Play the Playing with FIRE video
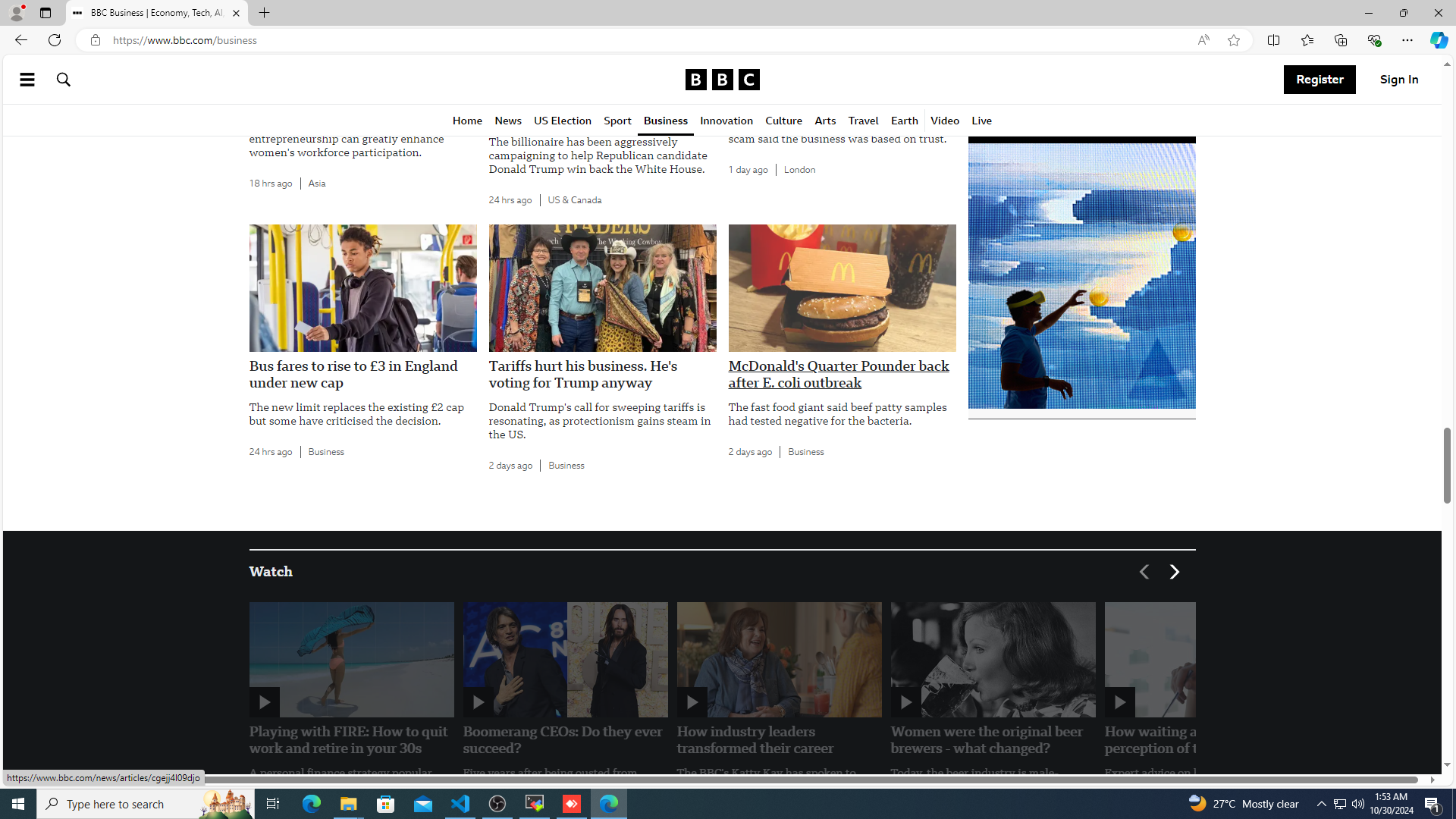The height and width of the screenshot is (819, 1456). tap(264, 702)
